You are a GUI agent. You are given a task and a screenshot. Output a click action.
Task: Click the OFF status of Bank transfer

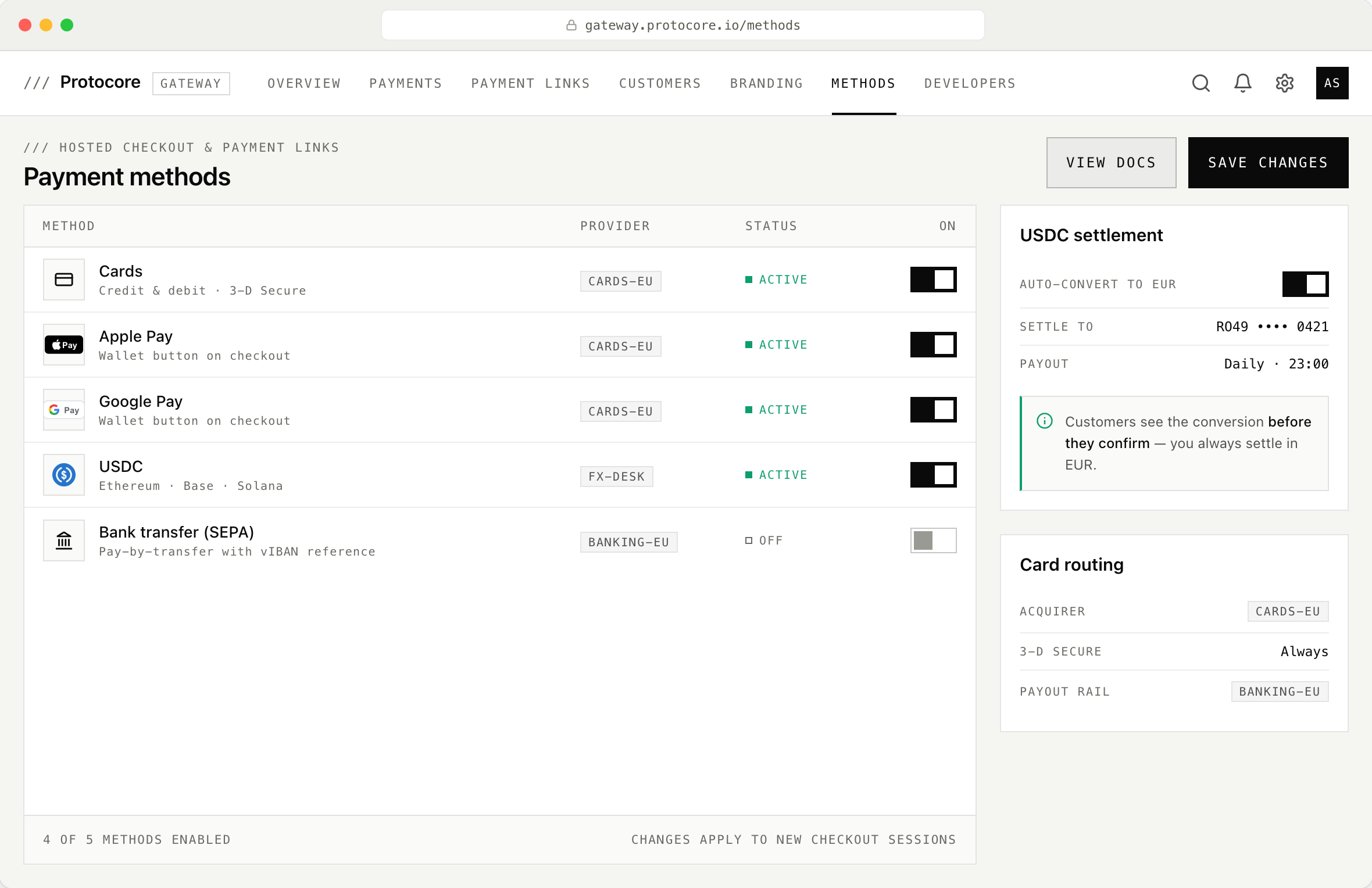[x=764, y=540]
